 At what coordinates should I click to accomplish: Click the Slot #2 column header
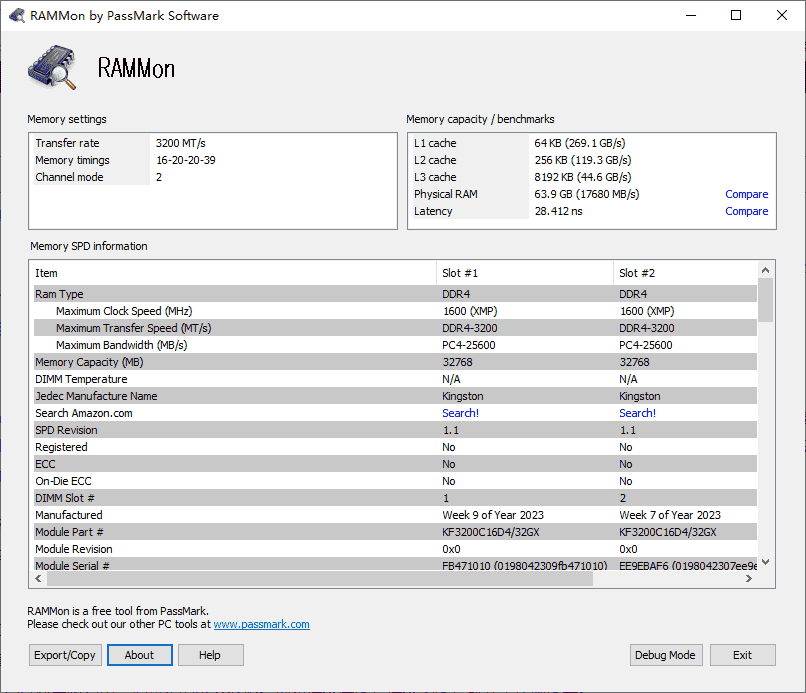685,273
